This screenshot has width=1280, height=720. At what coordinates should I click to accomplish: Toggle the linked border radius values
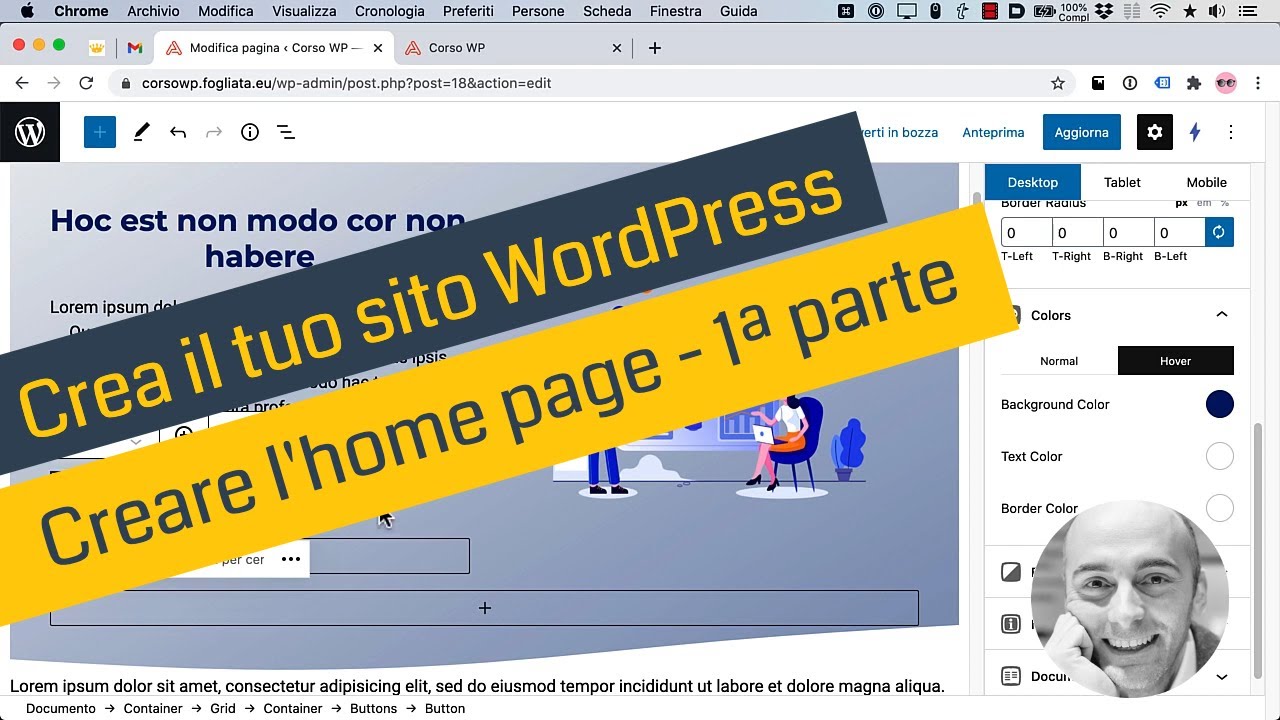[1219, 232]
